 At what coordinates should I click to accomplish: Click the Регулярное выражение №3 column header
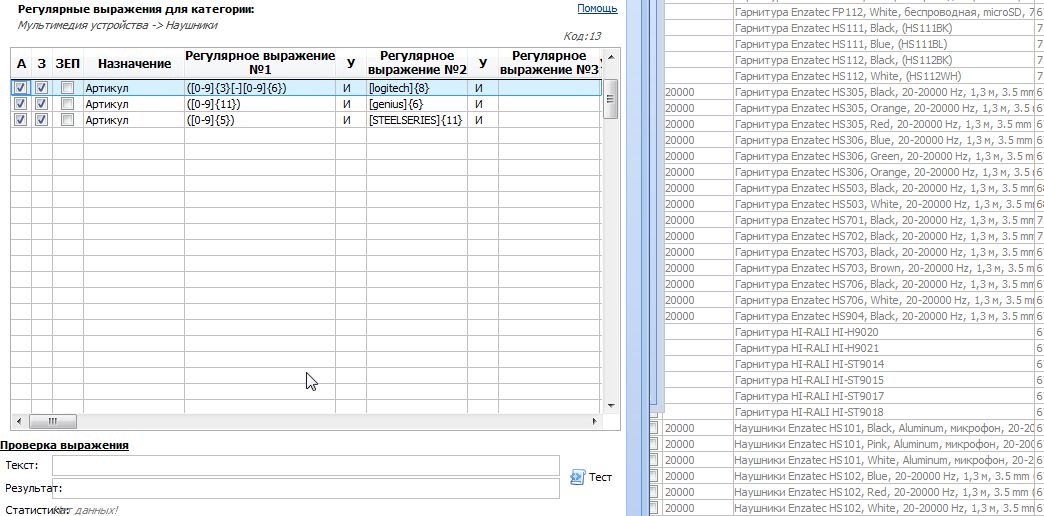point(550,64)
